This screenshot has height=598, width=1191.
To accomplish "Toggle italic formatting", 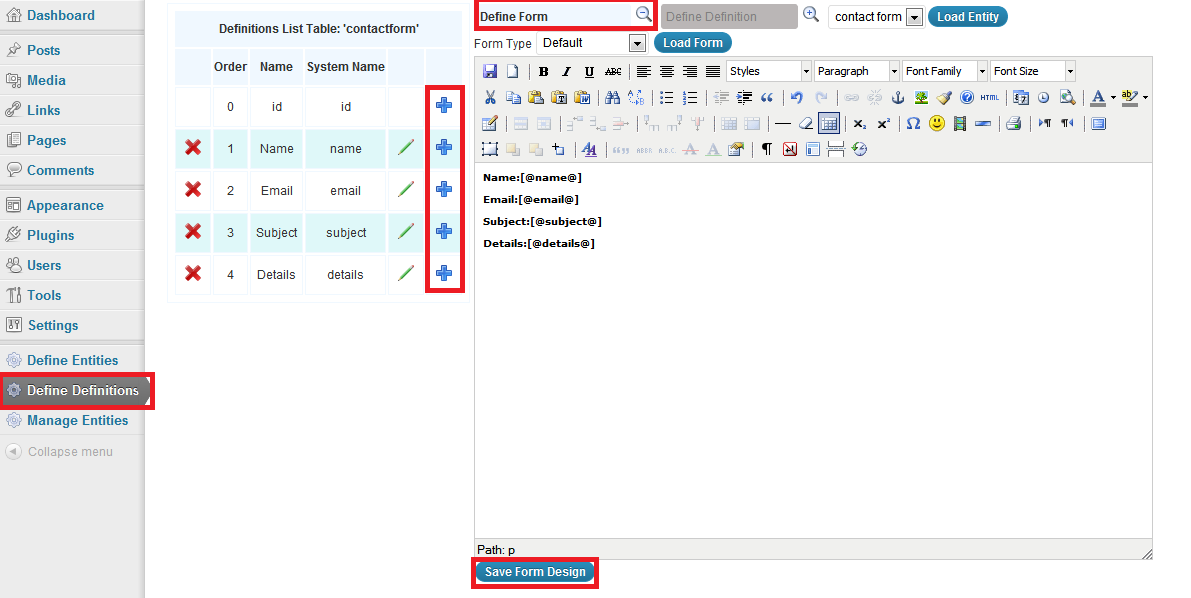I will [x=566, y=71].
